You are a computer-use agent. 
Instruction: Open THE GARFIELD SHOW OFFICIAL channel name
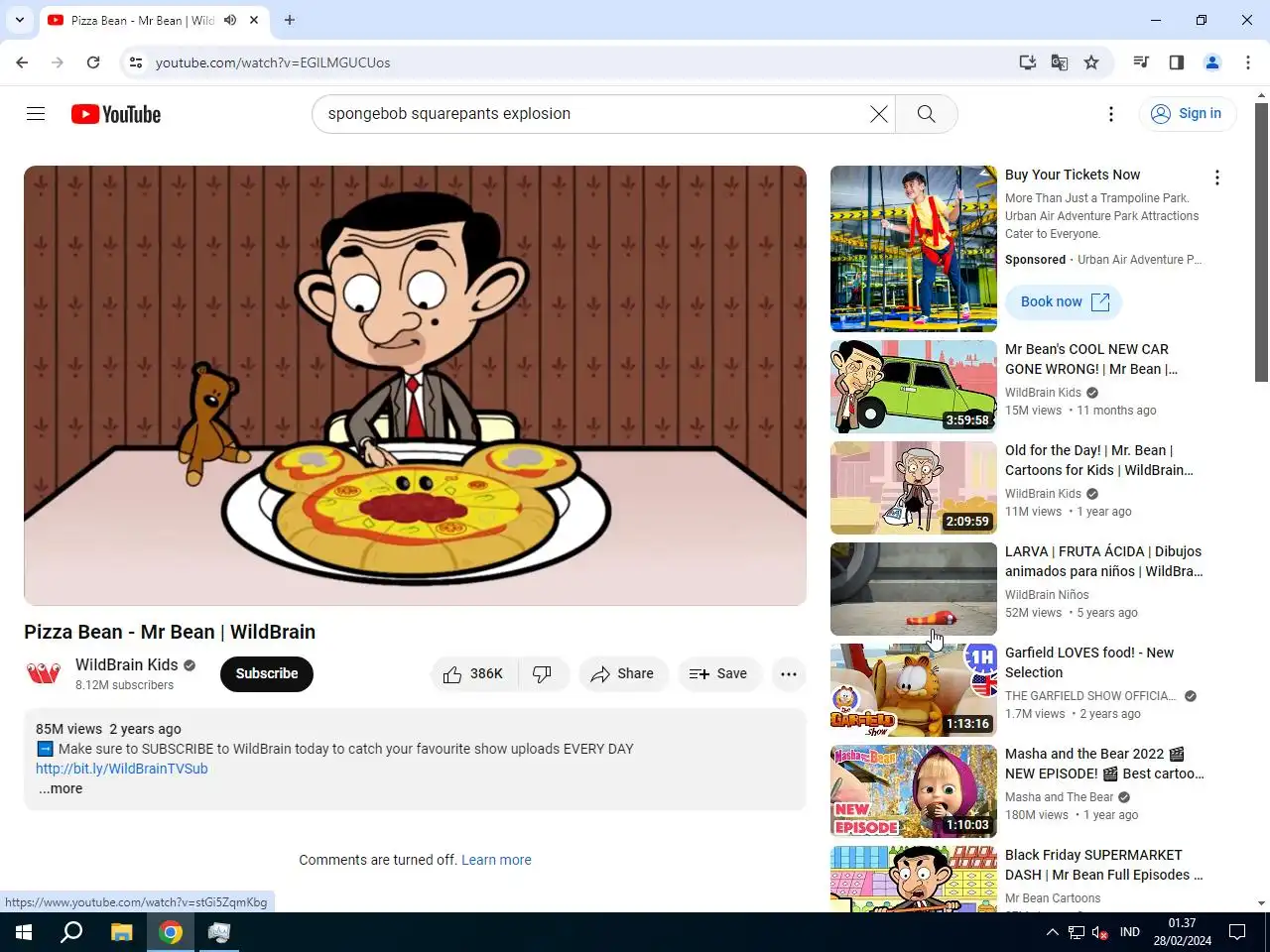pos(1090,696)
